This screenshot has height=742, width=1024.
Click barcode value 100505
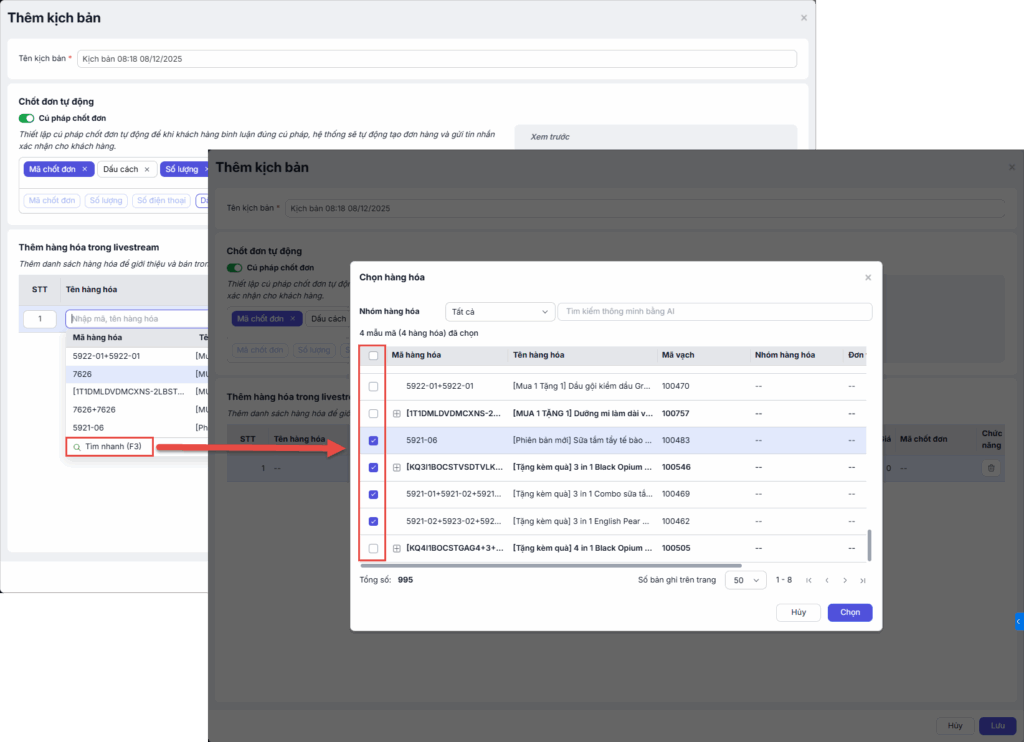click(676, 548)
